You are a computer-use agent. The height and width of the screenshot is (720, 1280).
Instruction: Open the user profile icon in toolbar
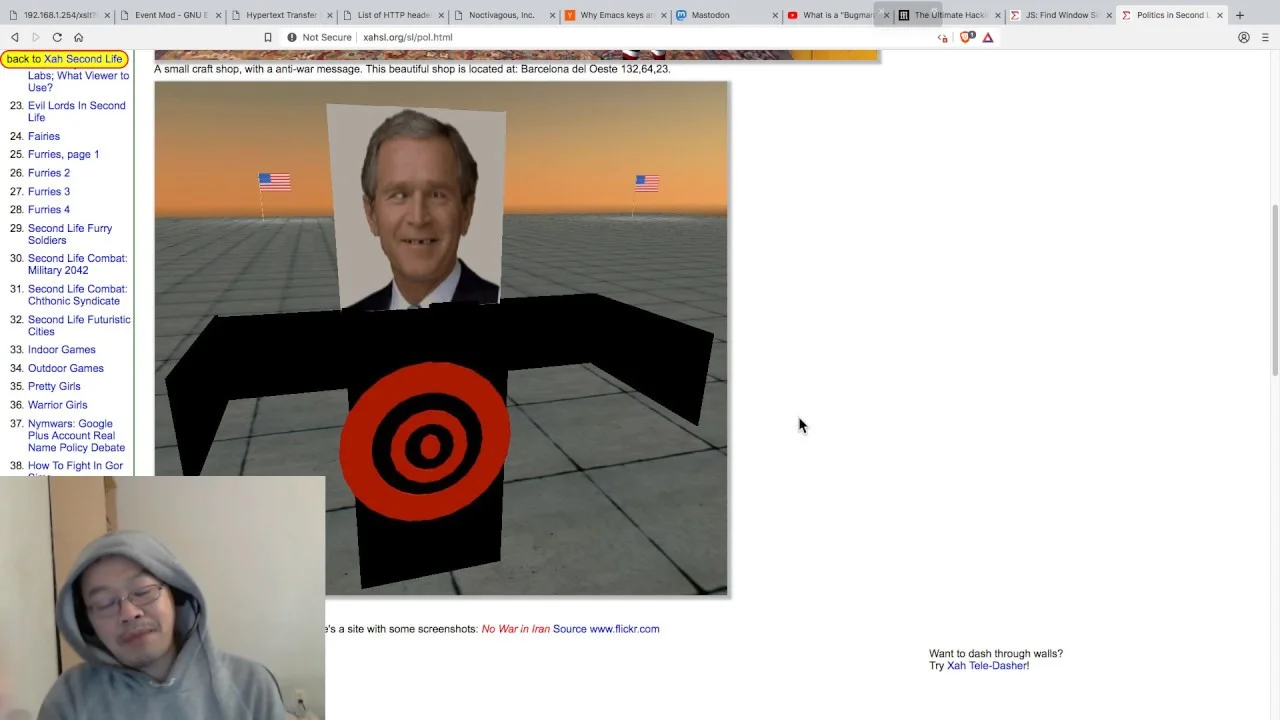pyautogui.click(x=1244, y=37)
